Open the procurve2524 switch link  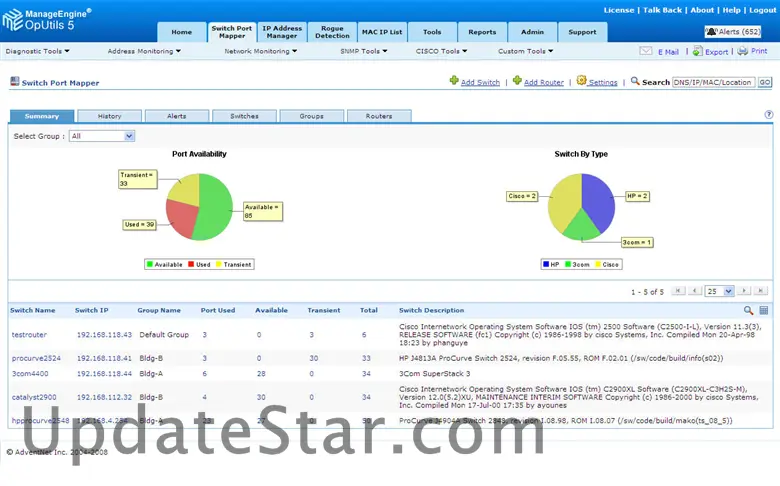point(36,358)
